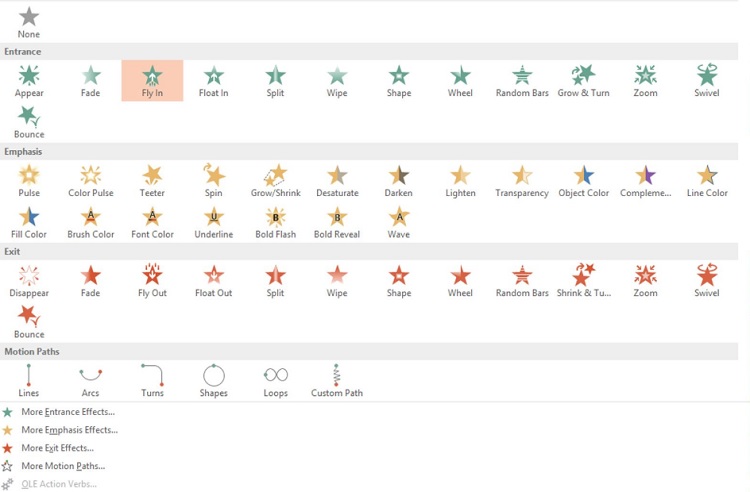750x492 pixels.
Task: Apply the Disappear exit animation
Action: pos(29,280)
